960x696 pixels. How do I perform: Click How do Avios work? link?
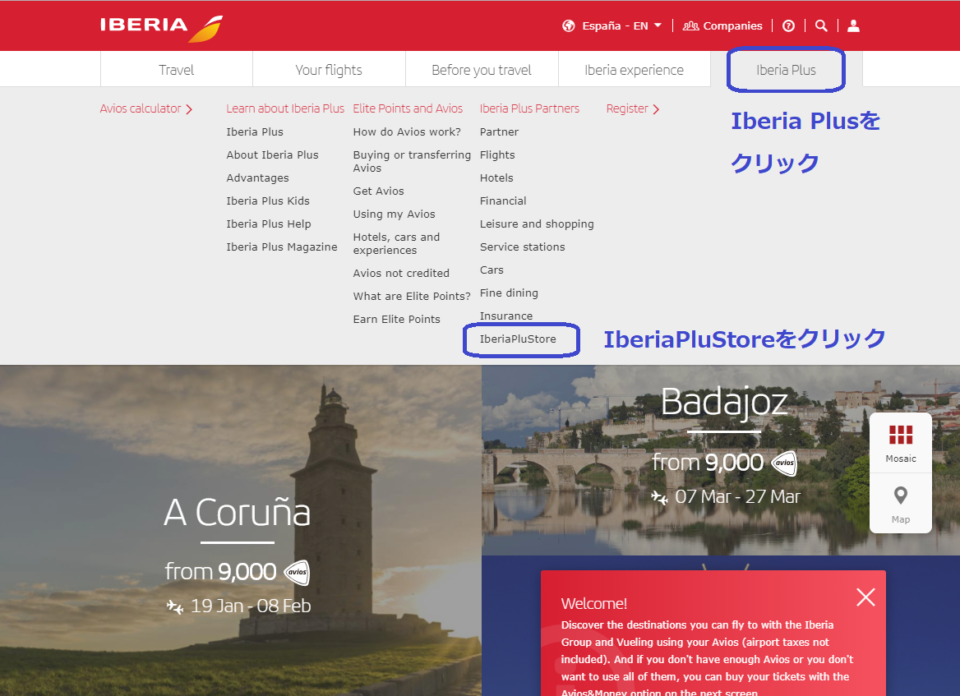click(x=407, y=132)
